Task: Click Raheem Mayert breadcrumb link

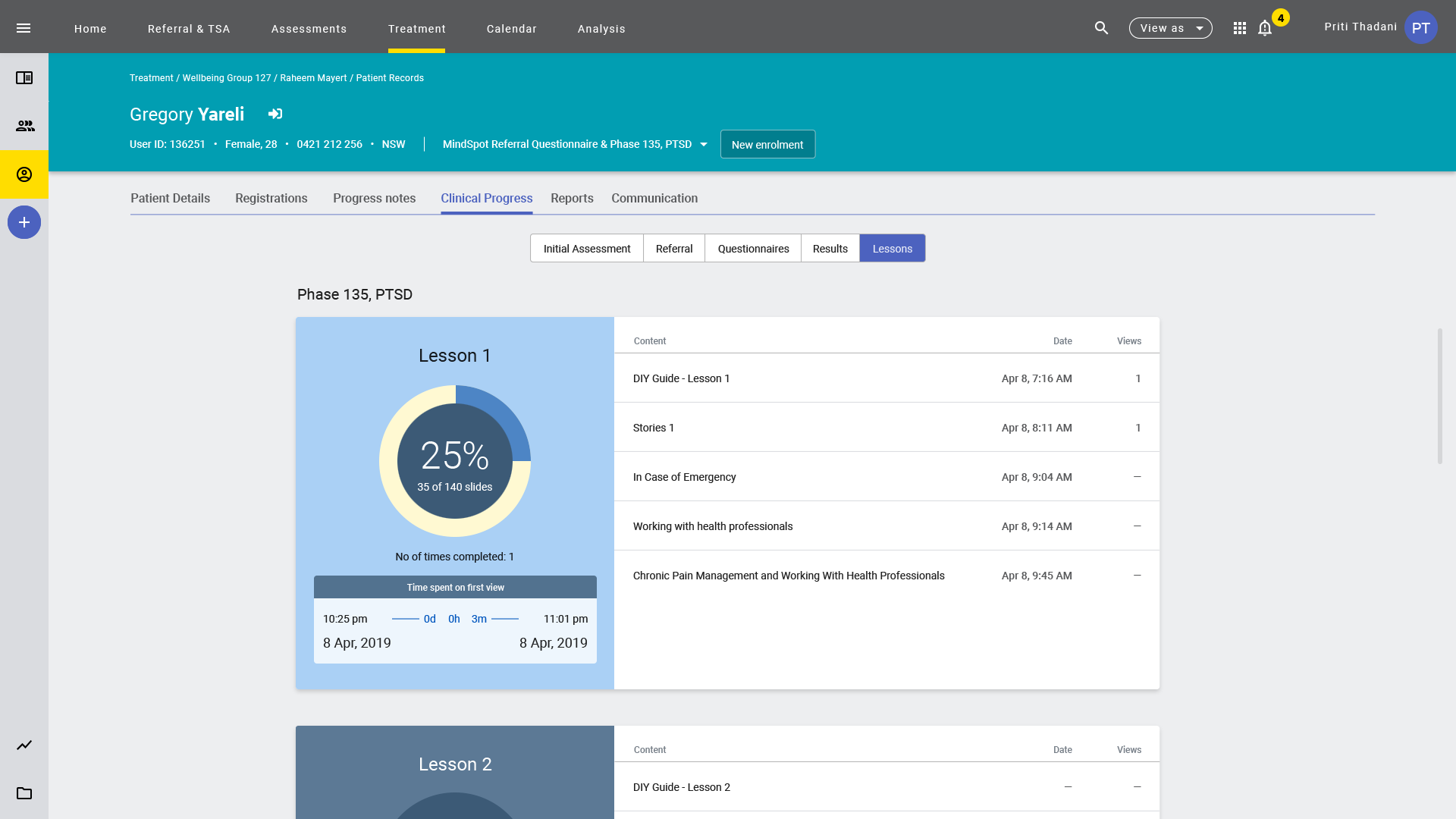Action: pyautogui.click(x=313, y=78)
